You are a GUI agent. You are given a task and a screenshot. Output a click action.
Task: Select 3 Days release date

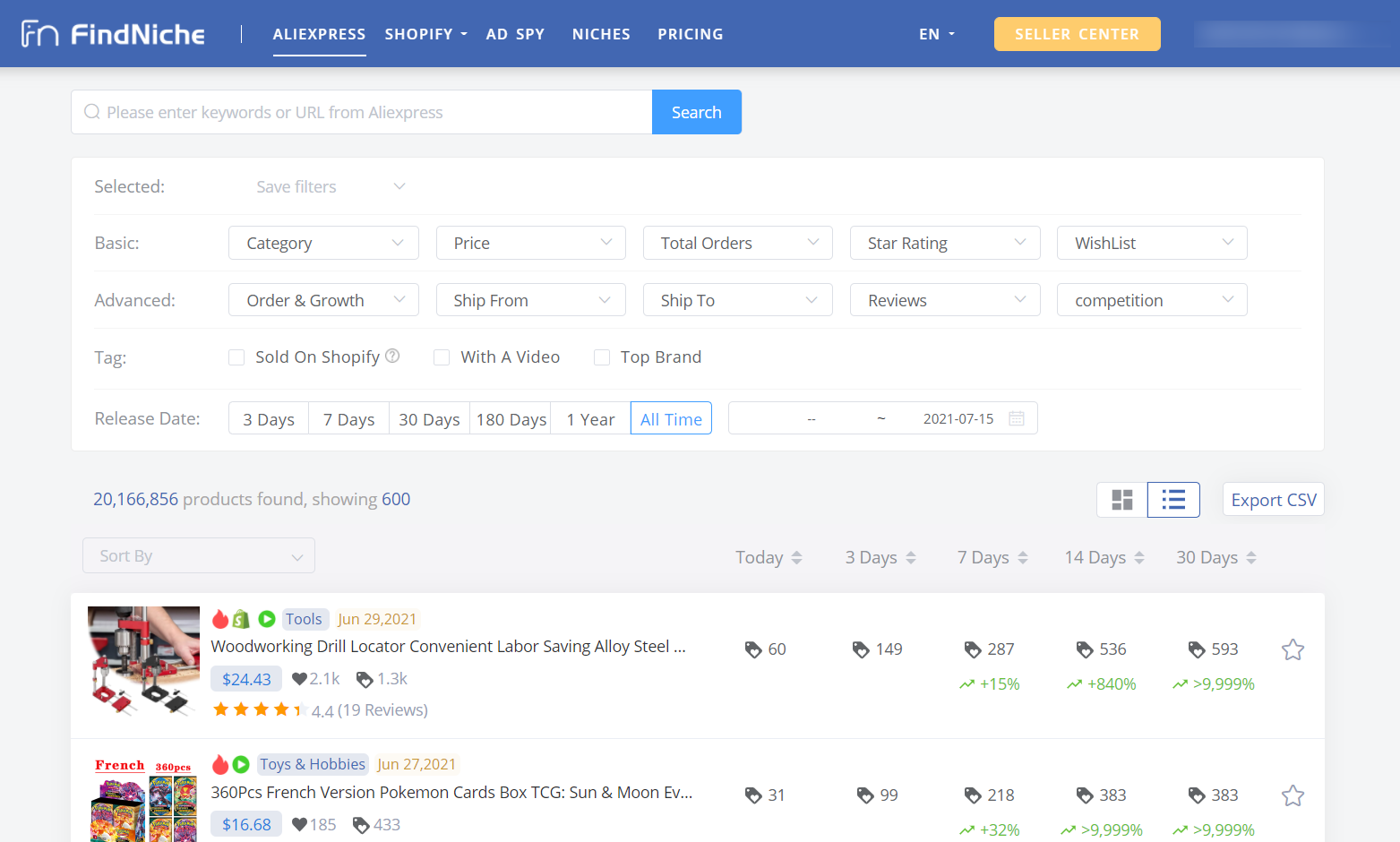(x=269, y=418)
